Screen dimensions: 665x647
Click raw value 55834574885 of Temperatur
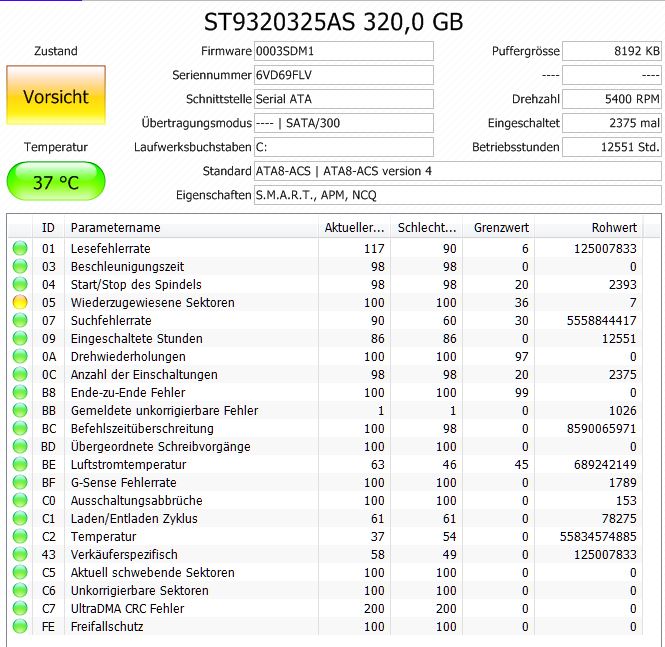(x=598, y=537)
